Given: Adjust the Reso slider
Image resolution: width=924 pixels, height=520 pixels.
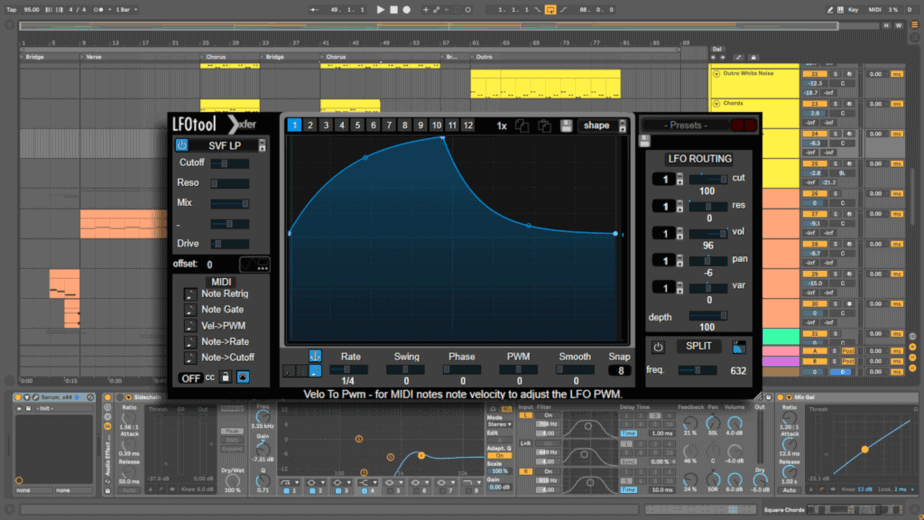Looking at the screenshot, I should click(230, 183).
